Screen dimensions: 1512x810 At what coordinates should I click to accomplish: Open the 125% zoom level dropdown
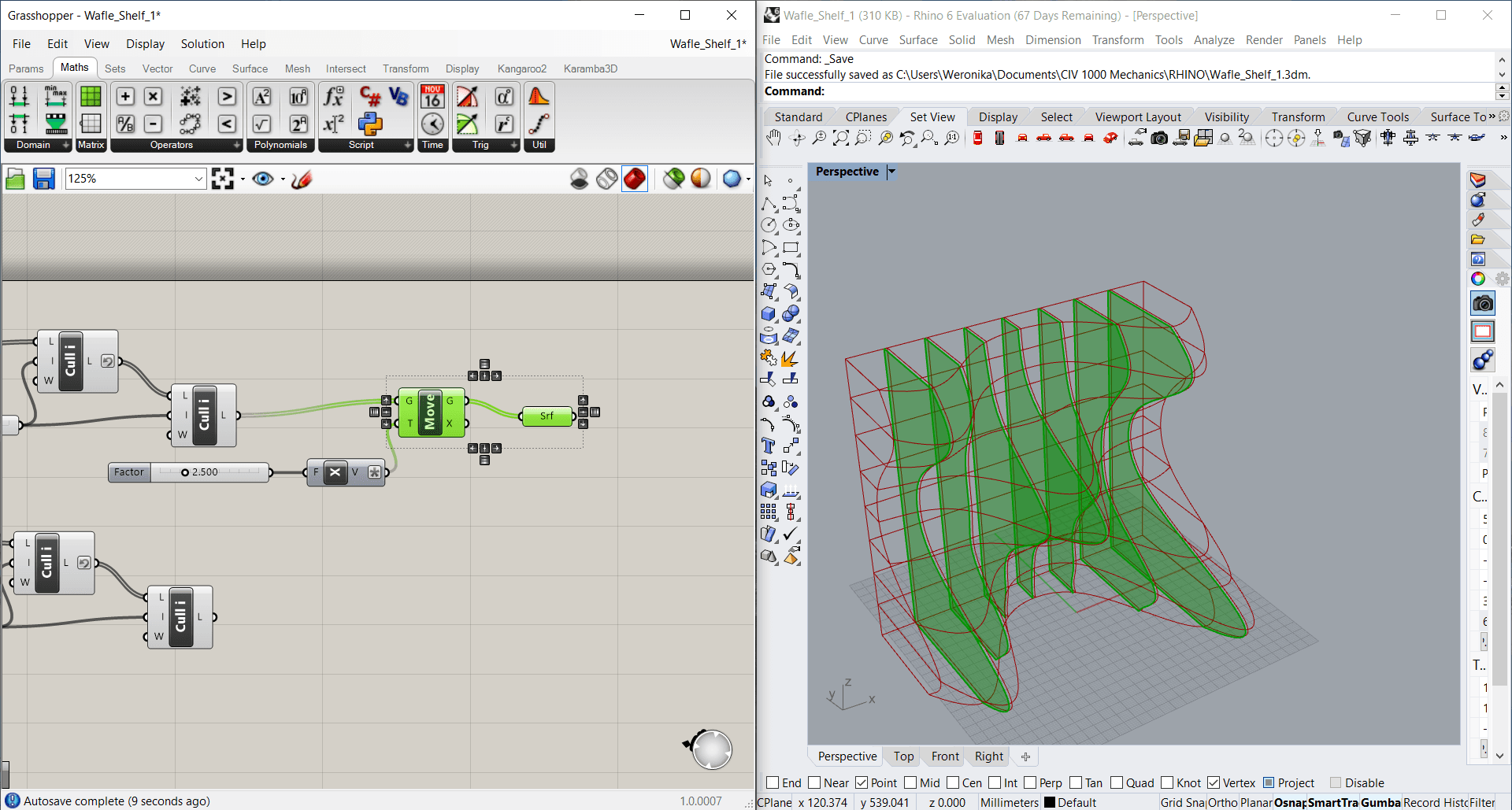point(198,179)
